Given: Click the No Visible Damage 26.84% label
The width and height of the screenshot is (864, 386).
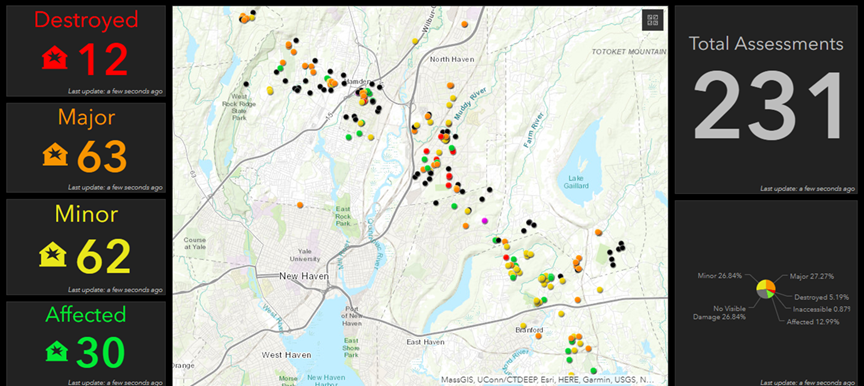Looking at the screenshot, I should click(720, 313).
